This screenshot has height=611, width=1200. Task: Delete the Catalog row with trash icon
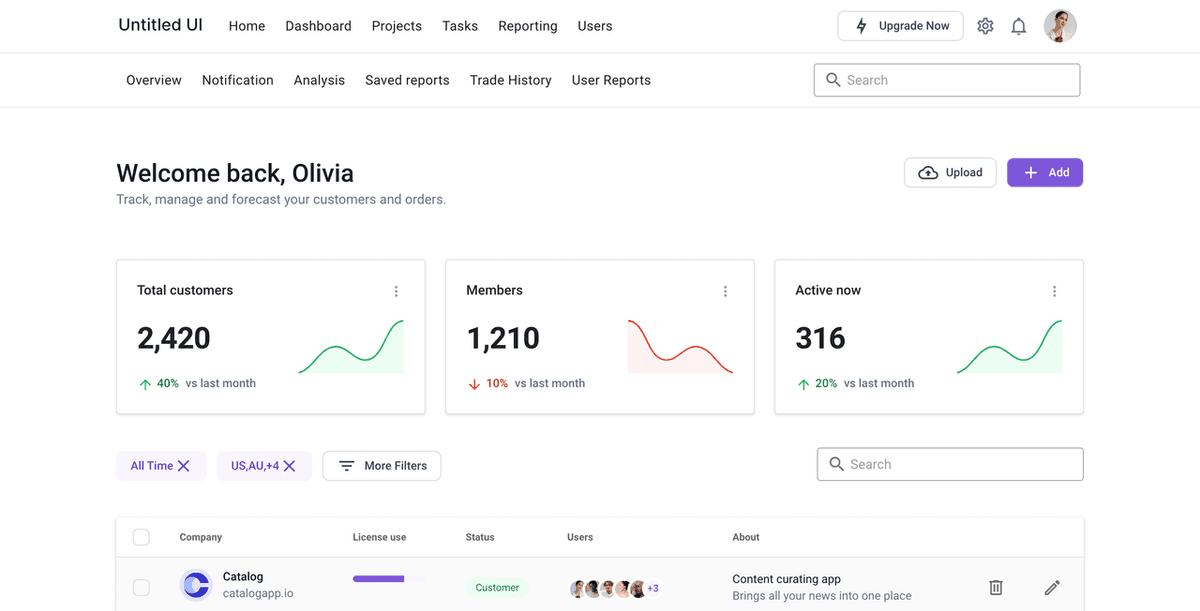click(995, 587)
